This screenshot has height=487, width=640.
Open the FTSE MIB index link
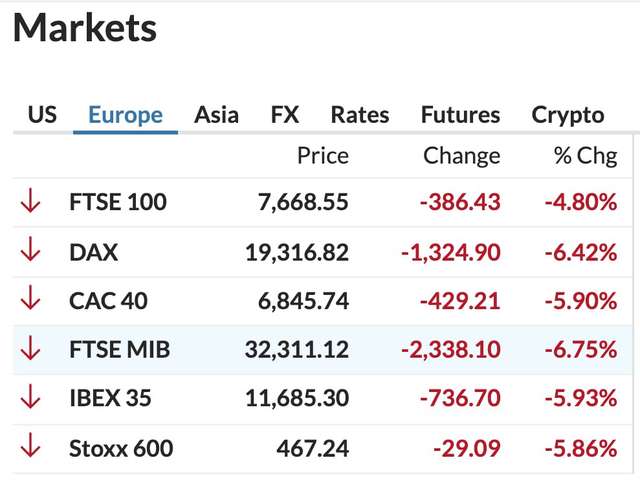click(x=120, y=349)
